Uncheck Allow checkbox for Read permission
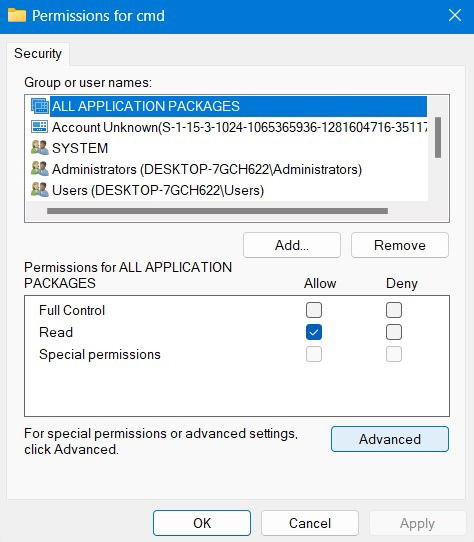This screenshot has height=542, width=474. (x=314, y=332)
